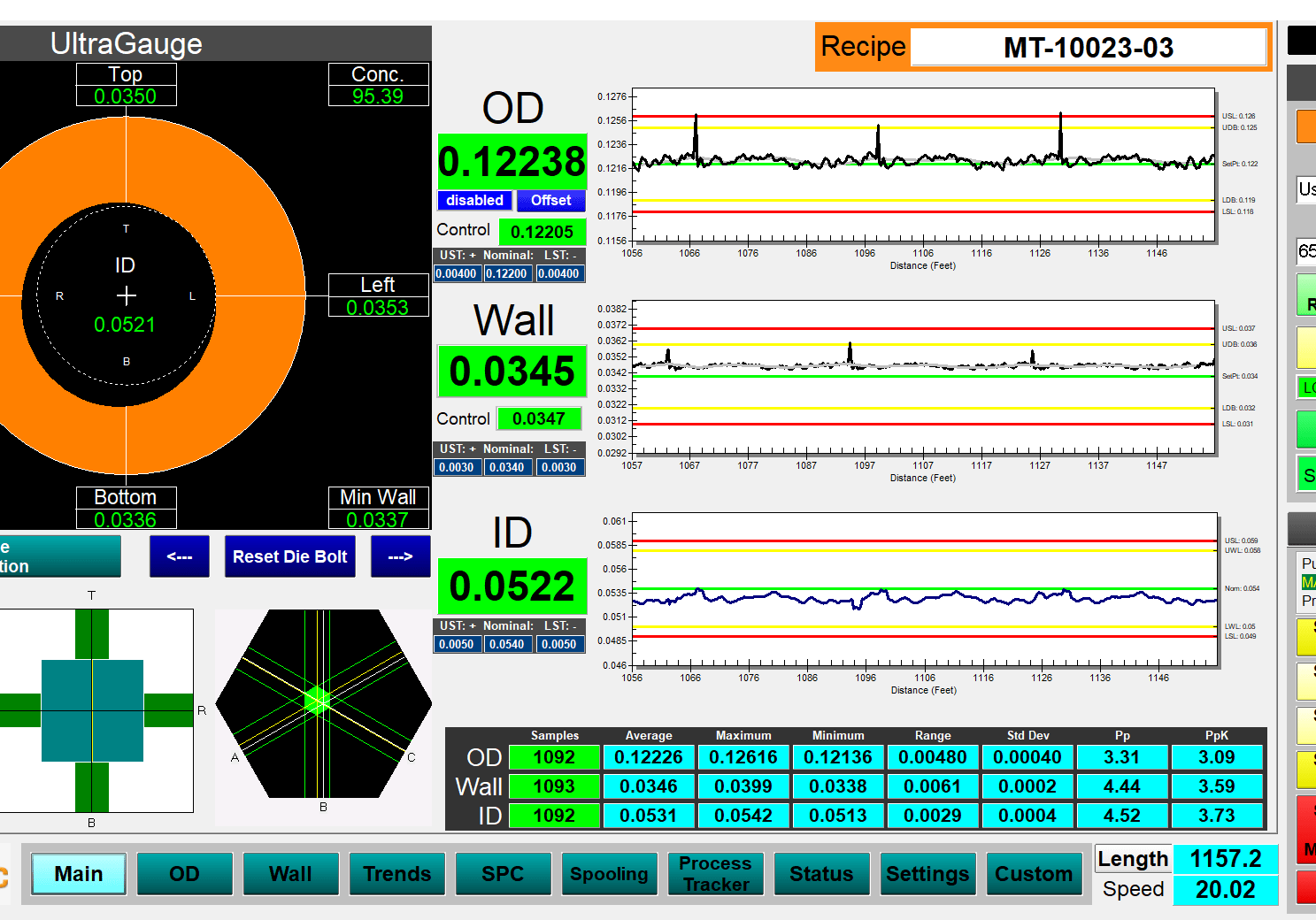
Task: Open the SPC tab
Action: [x=503, y=874]
